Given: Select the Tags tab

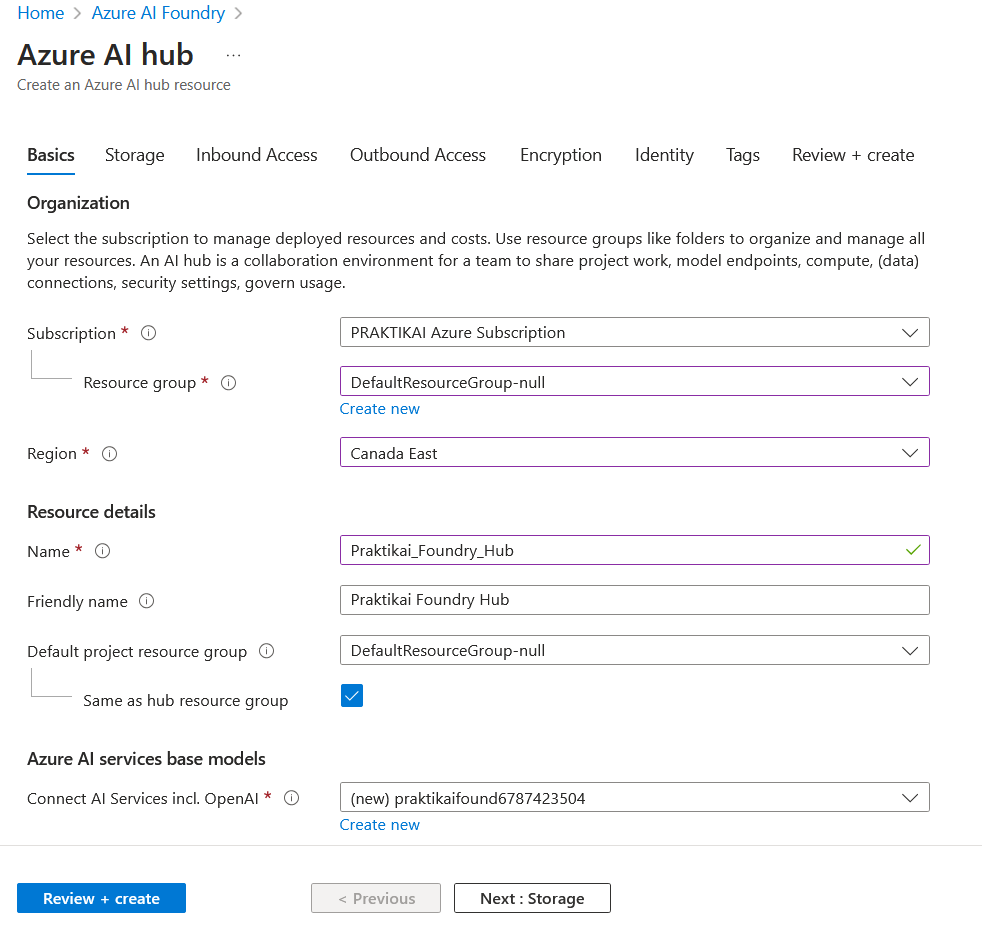Looking at the screenshot, I should pyautogui.click(x=742, y=155).
